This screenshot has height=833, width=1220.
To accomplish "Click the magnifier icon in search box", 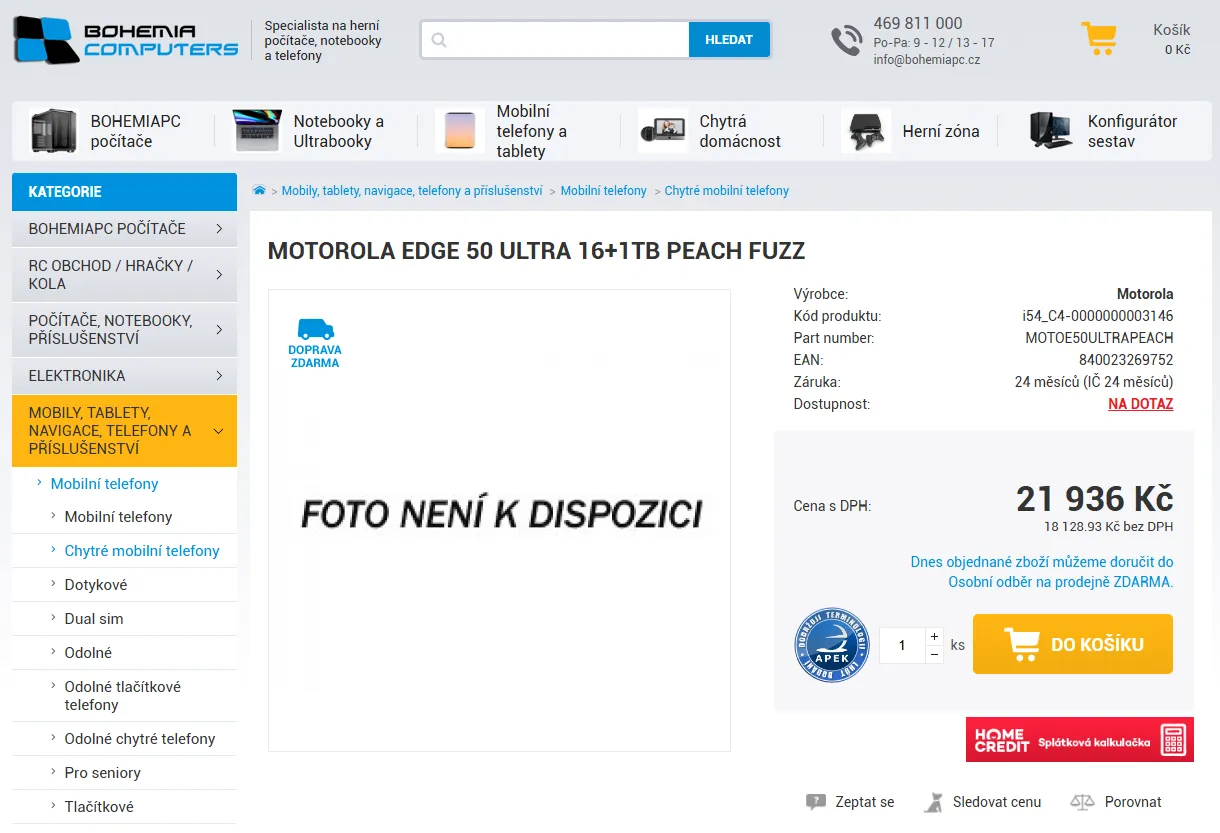I will coord(438,40).
